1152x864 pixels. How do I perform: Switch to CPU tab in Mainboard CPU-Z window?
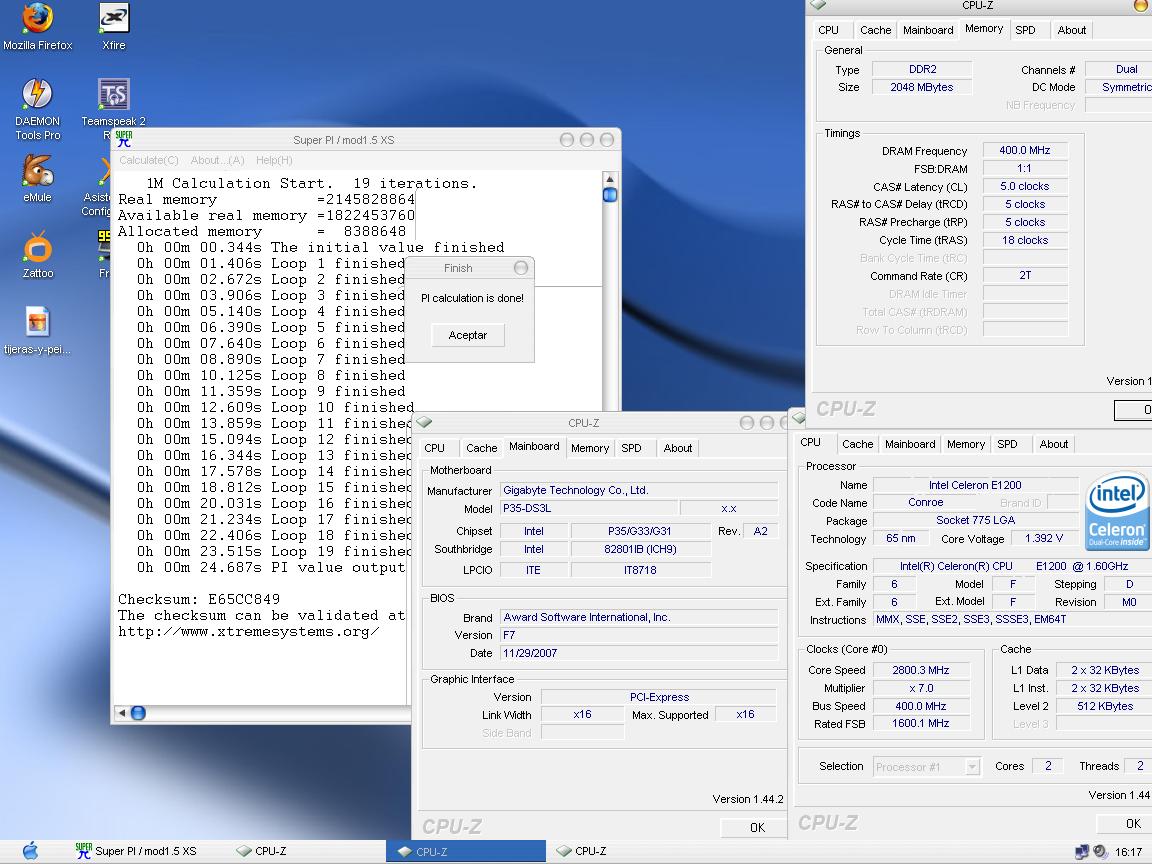tap(434, 448)
